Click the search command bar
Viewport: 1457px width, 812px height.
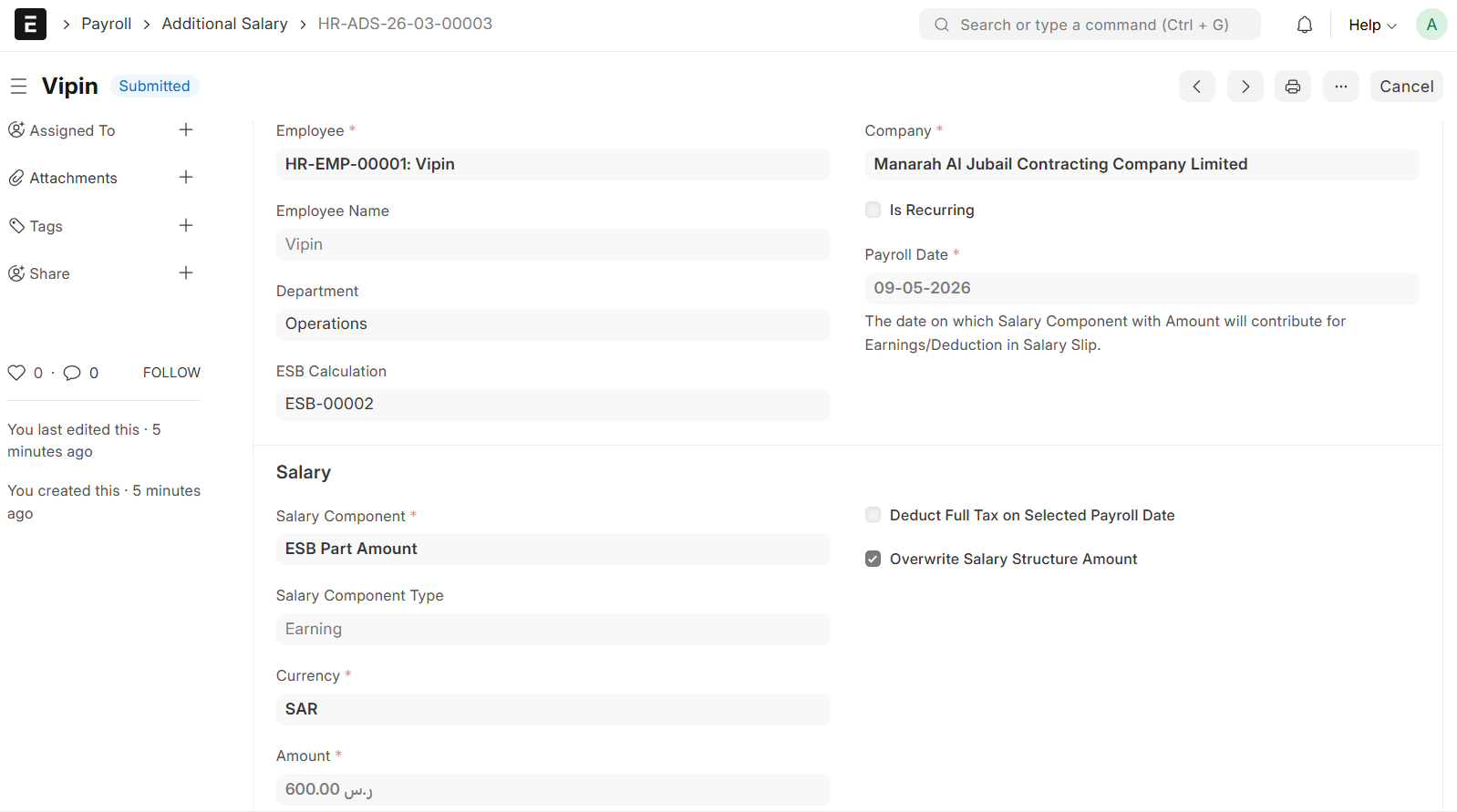coord(1090,25)
